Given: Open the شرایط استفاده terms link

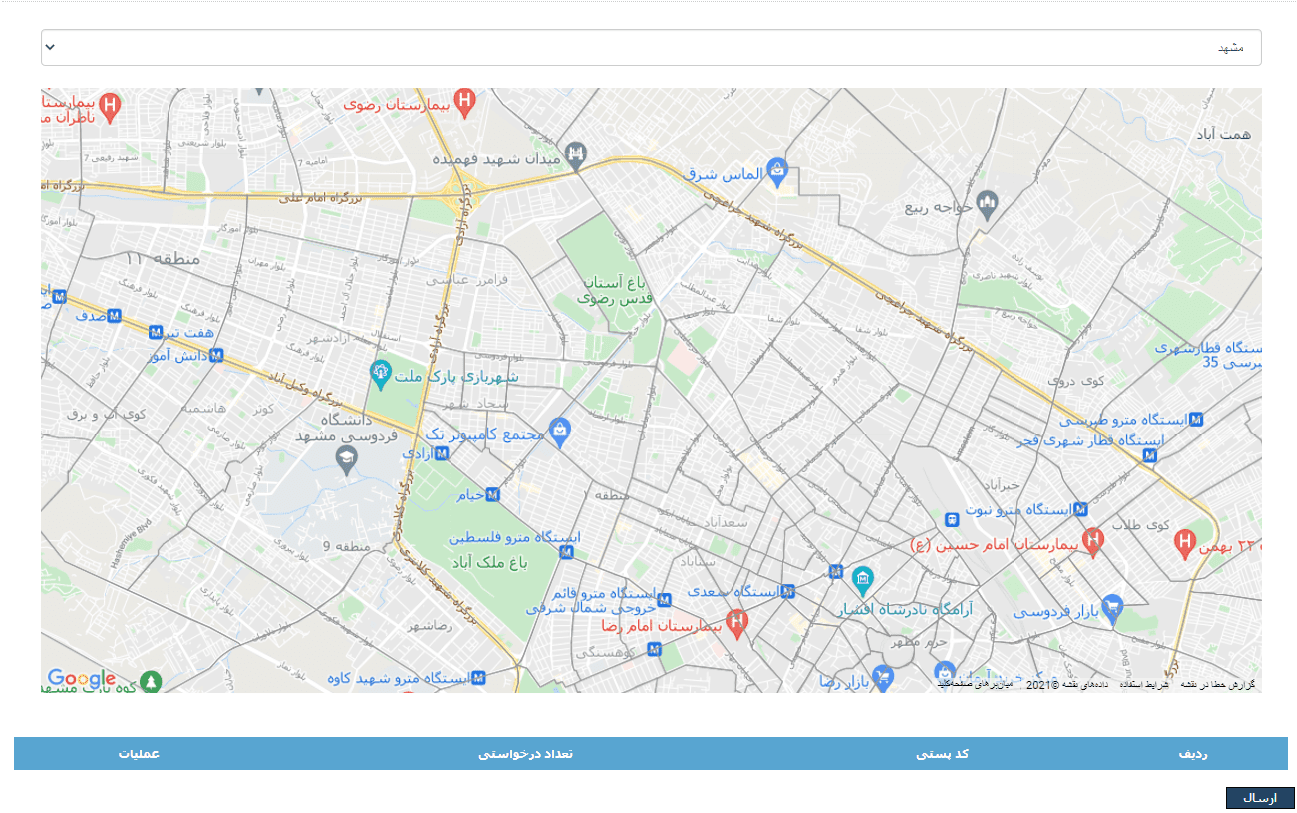Looking at the screenshot, I should coord(1143,685).
